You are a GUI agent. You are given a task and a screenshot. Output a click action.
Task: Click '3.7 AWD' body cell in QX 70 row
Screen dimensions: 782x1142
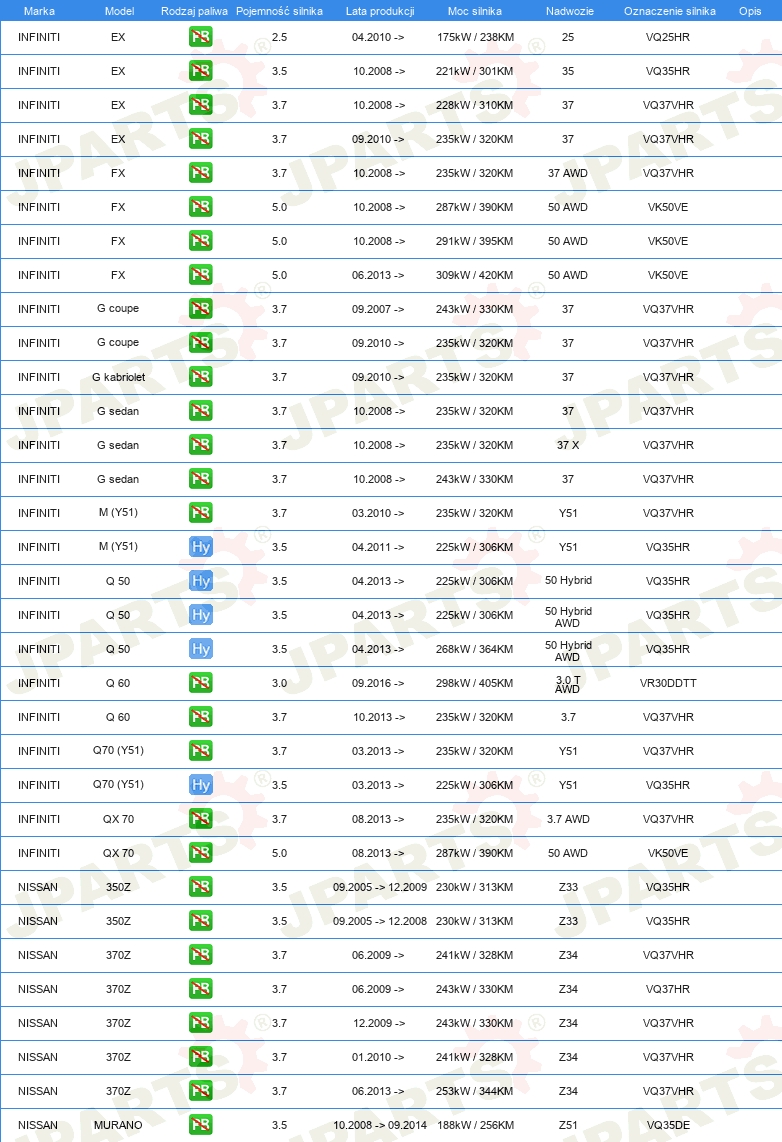pos(568,819)
